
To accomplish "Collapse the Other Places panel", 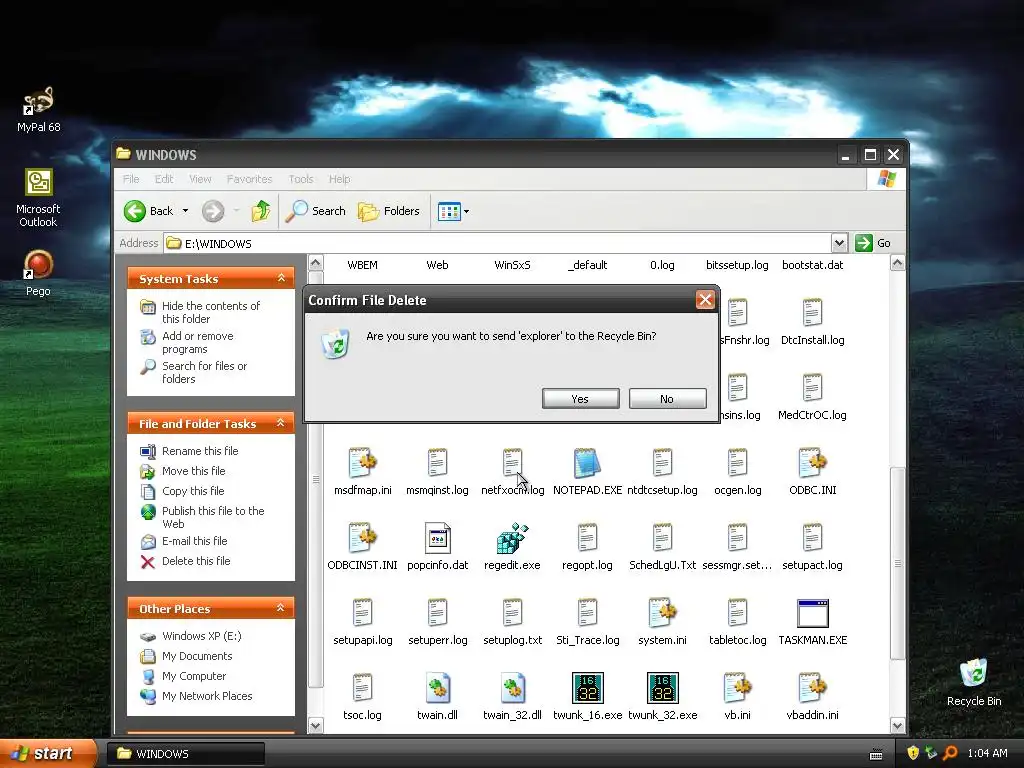I will (x=281, y=608).
